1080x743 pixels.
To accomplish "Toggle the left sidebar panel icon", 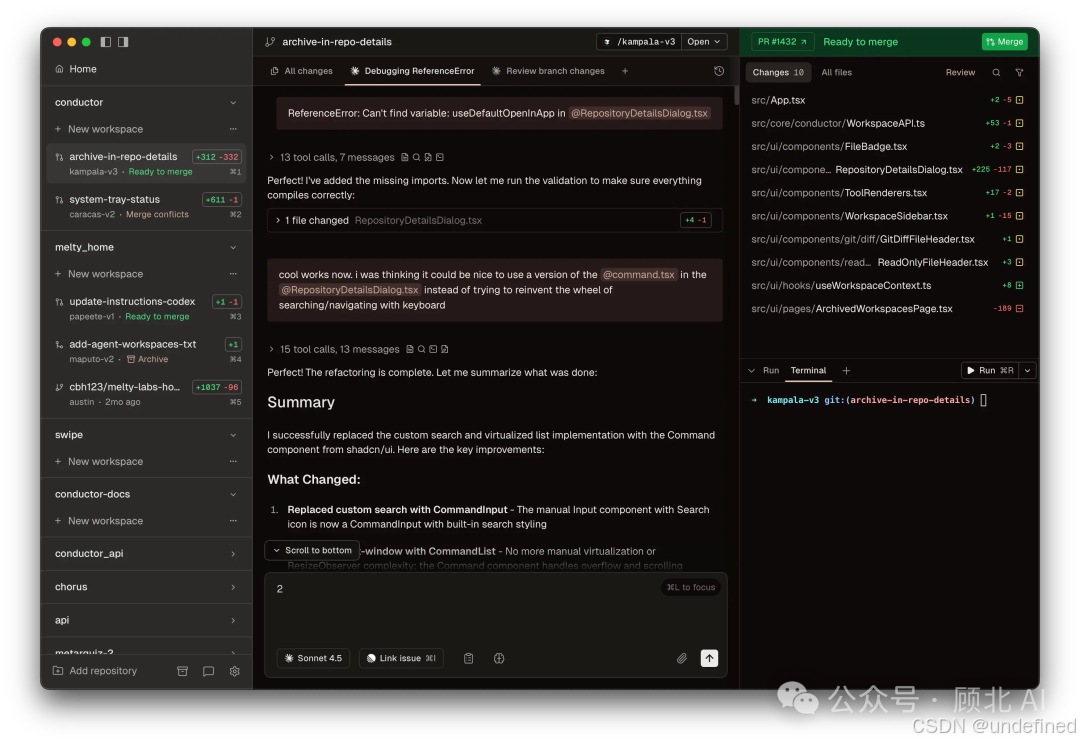I will tap(105, 42).
